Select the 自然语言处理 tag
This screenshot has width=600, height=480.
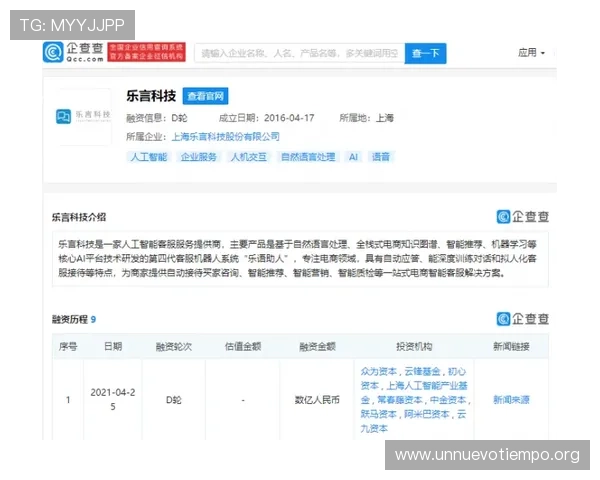(x=308, y=157)
